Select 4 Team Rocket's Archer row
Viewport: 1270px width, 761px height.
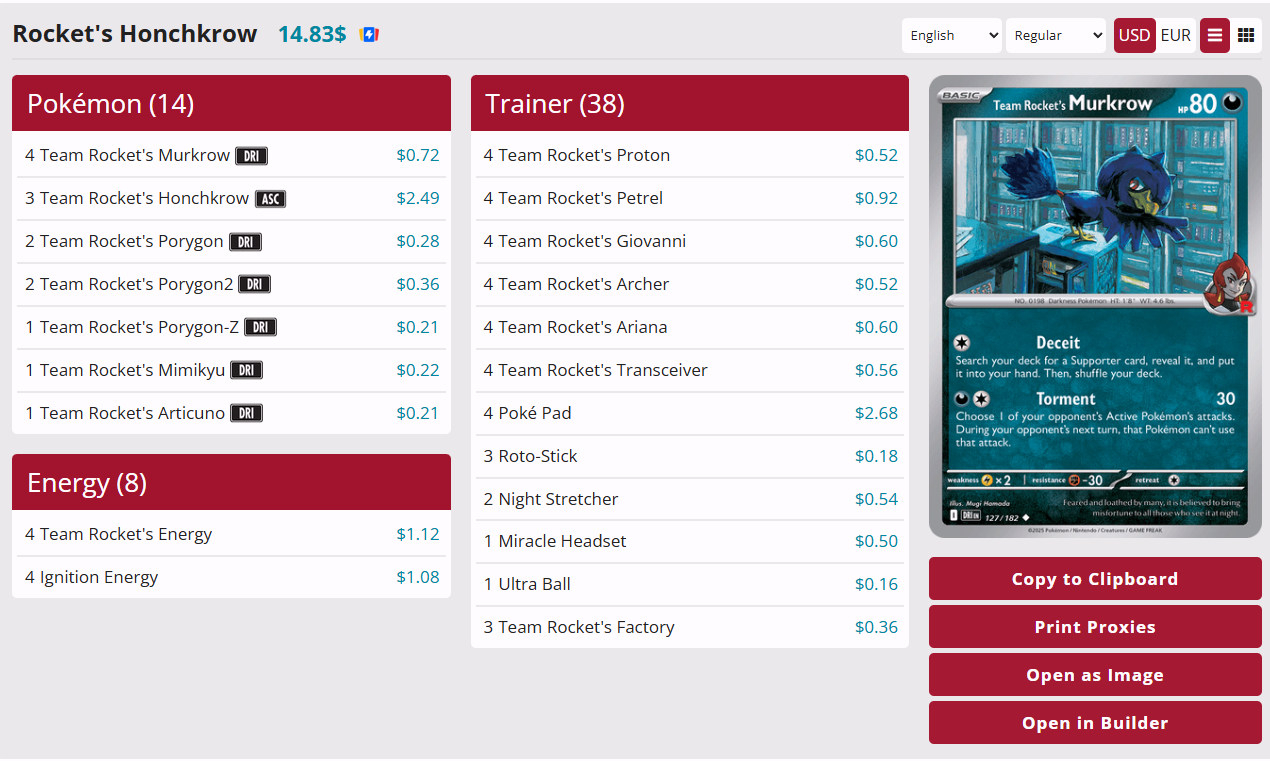[690, 285]
